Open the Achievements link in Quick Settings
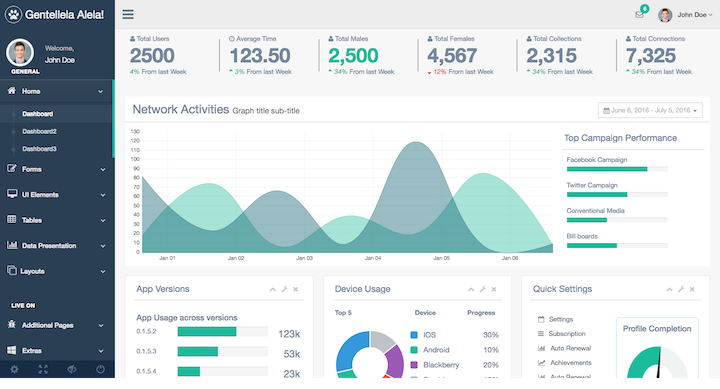This screenshot has width=720, height=389. (571, 362)
